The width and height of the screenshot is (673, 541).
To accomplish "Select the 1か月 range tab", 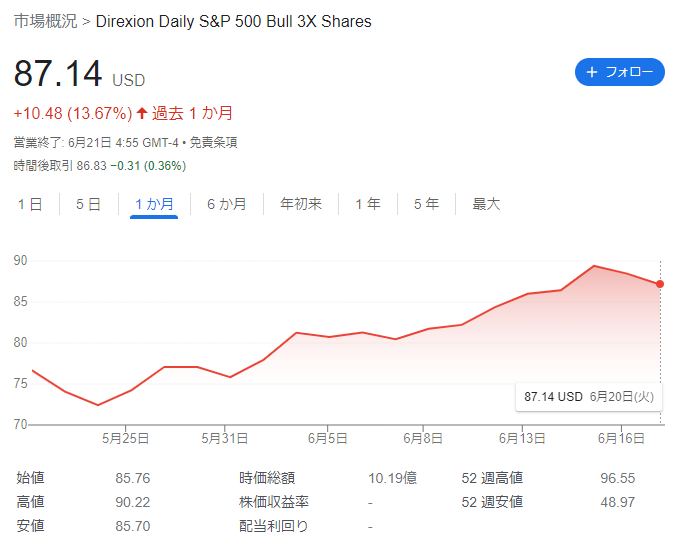I will pos(154,204).
